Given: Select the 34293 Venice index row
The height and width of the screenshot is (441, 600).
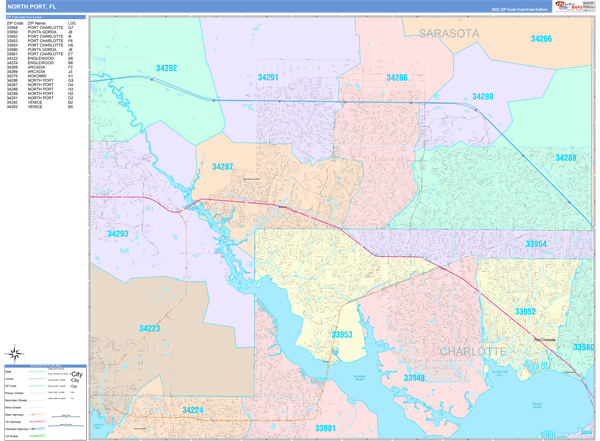Looking at the screenshot, I should pos(41,107).
